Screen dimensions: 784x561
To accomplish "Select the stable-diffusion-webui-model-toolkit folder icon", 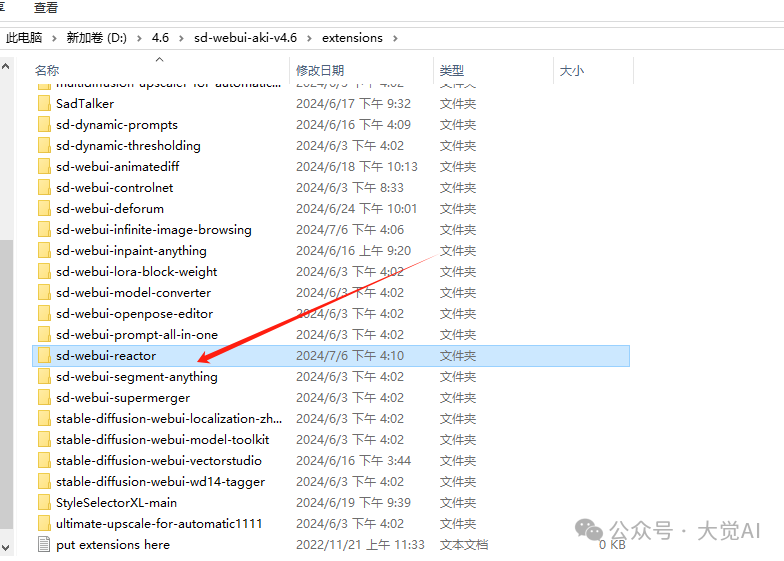I will 44,440.
